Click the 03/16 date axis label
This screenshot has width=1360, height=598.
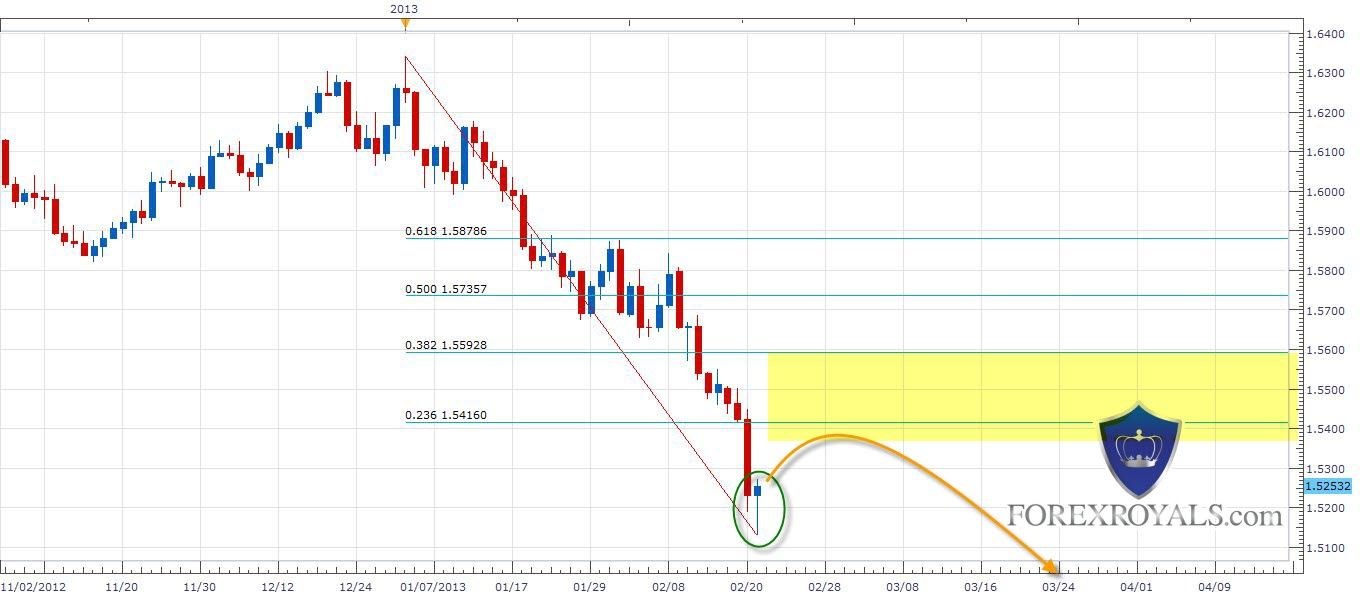980,586
